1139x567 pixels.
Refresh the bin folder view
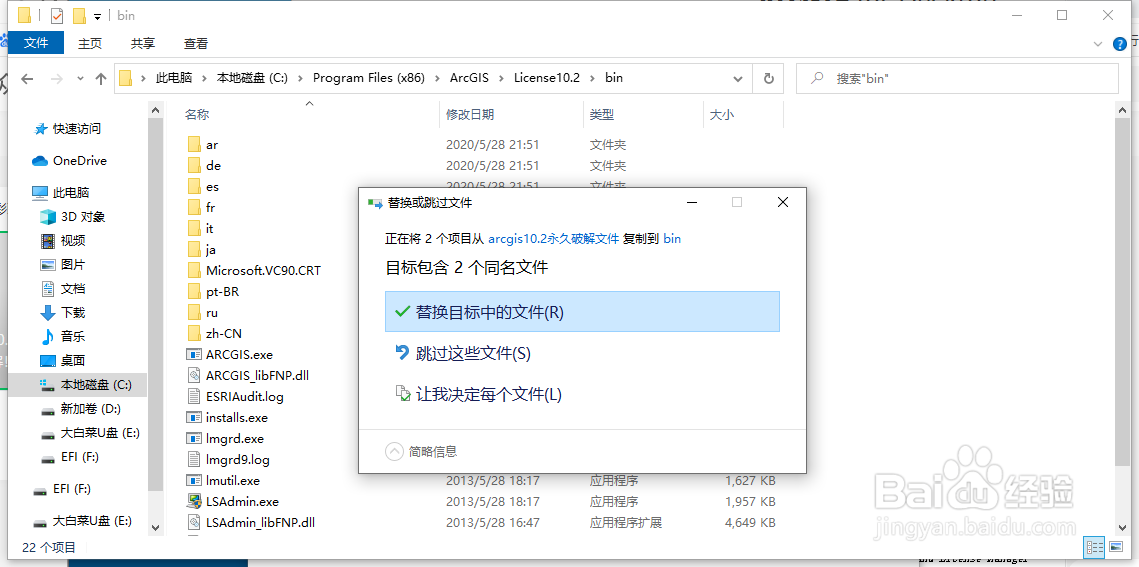(x=768, y=78)
